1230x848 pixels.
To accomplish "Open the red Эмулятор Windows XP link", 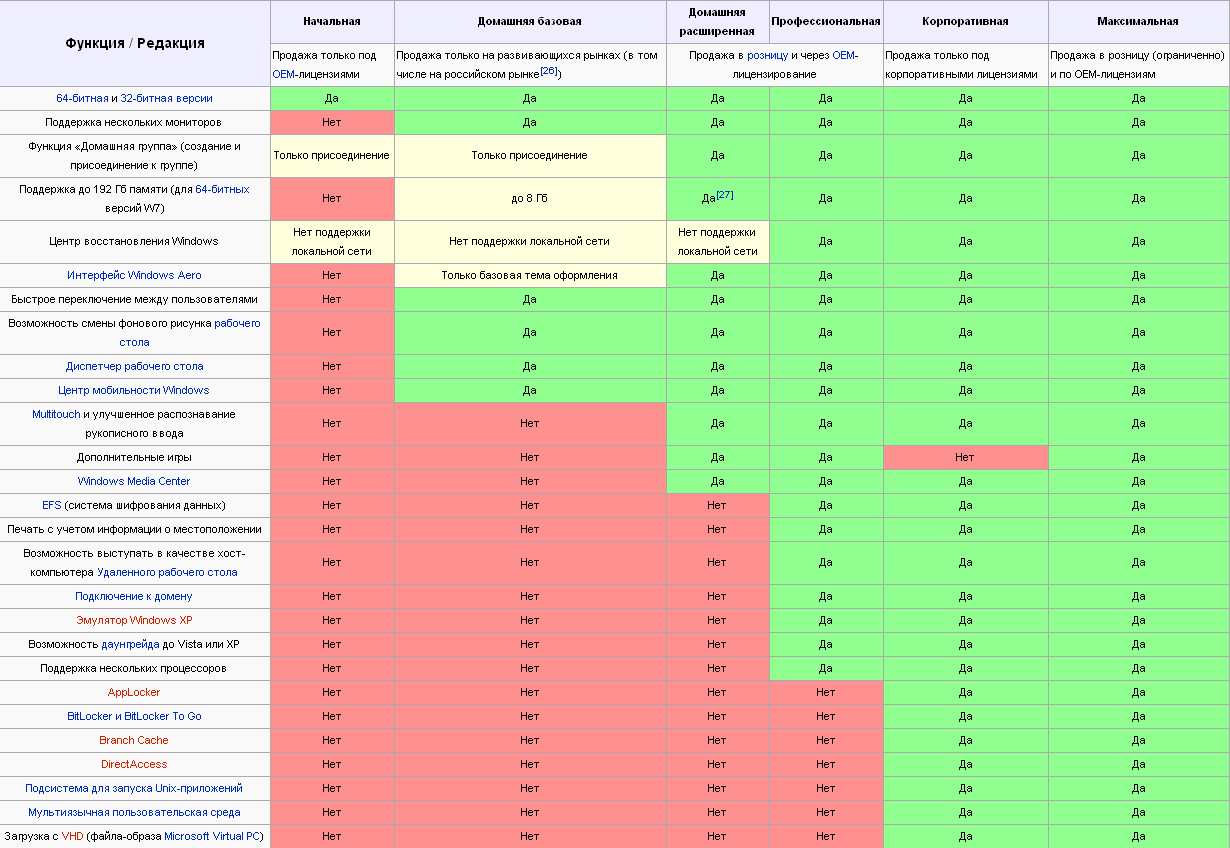I will pyautogui.click(x=134, y=620).
